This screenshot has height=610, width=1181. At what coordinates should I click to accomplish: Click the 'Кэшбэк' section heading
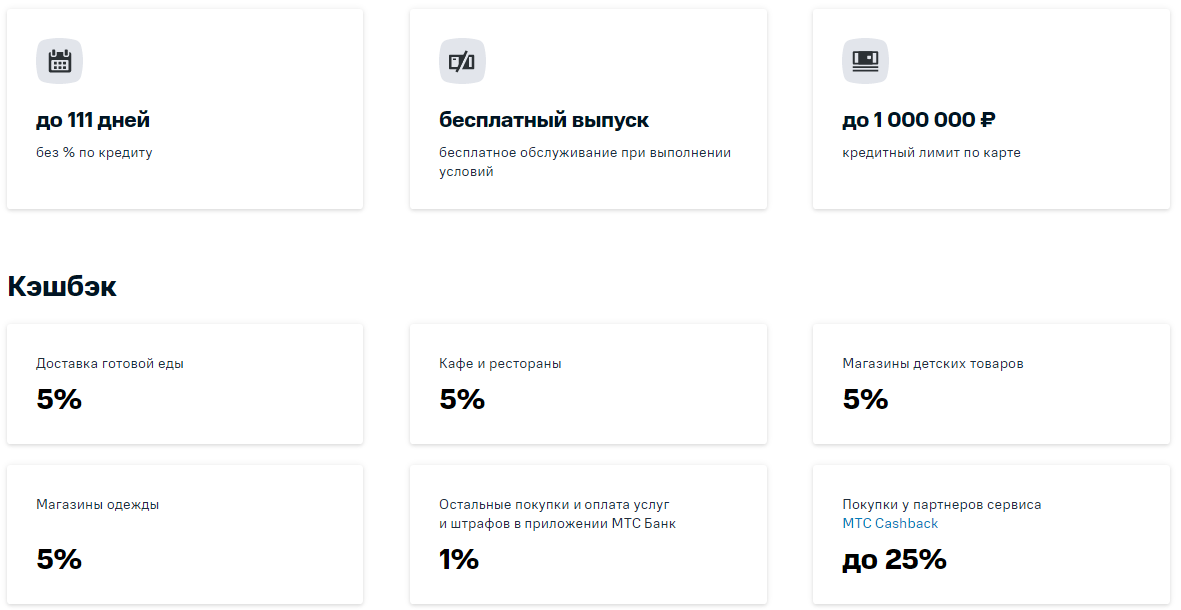[62, 287]
